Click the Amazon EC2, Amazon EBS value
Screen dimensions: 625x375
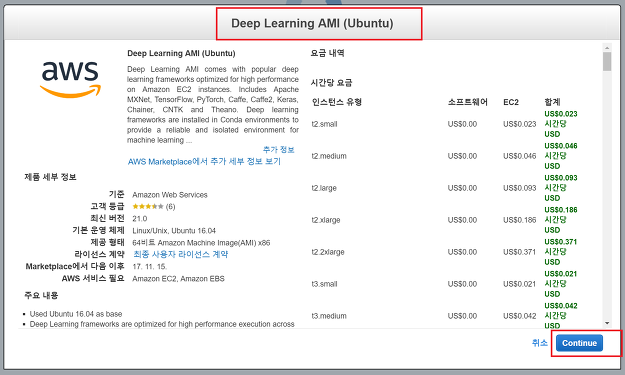click(x=178, y=279)
